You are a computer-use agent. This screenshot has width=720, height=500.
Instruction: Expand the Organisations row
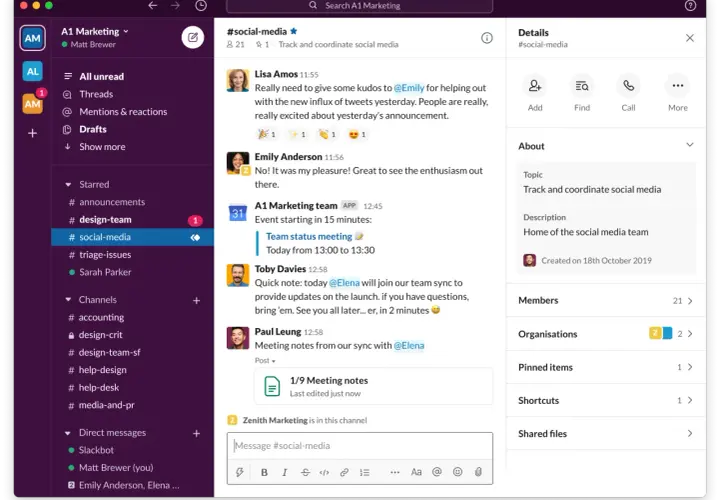point(606,334)
